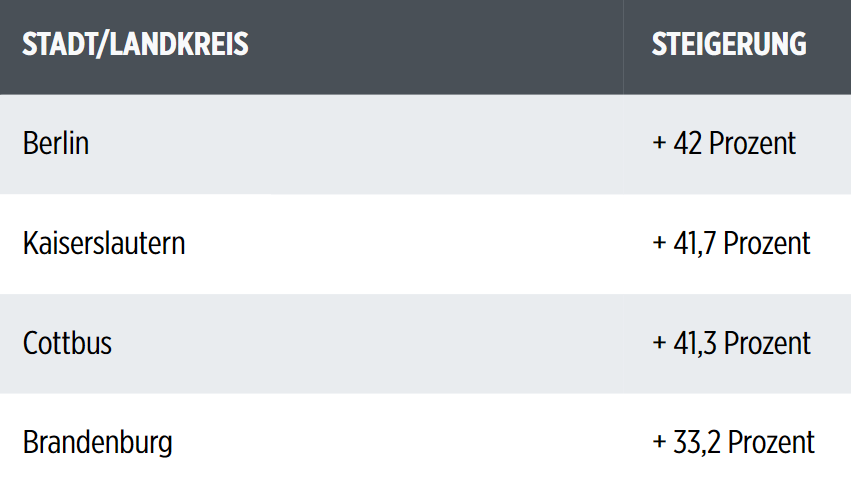Viewport: 851px width, 488px height.
Task: Click the STEIGERUNG column header
Action: [x=729, y=45]
